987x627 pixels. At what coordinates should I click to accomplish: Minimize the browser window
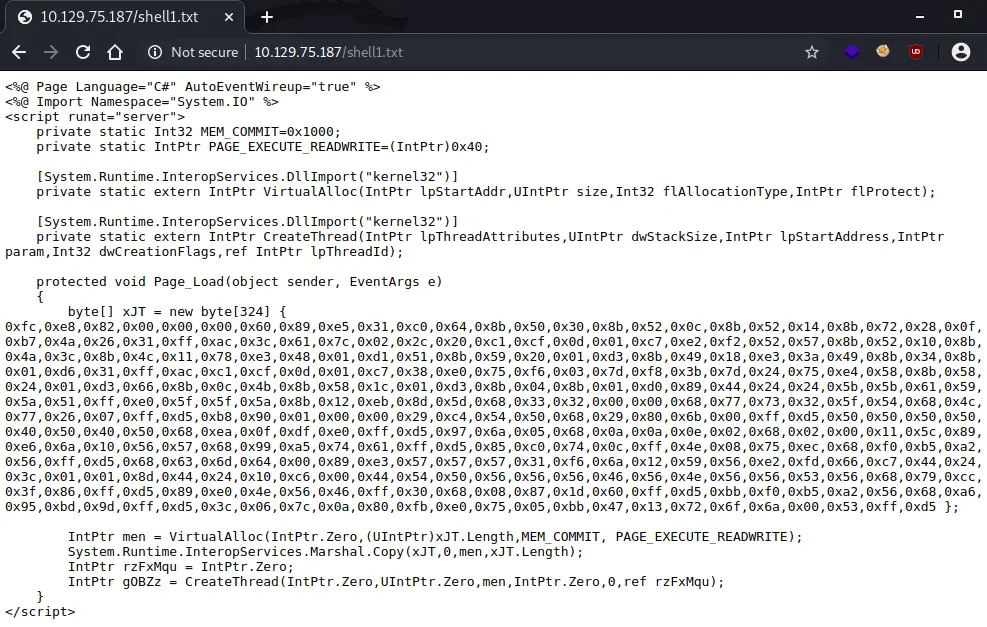(x=920, y=16)
